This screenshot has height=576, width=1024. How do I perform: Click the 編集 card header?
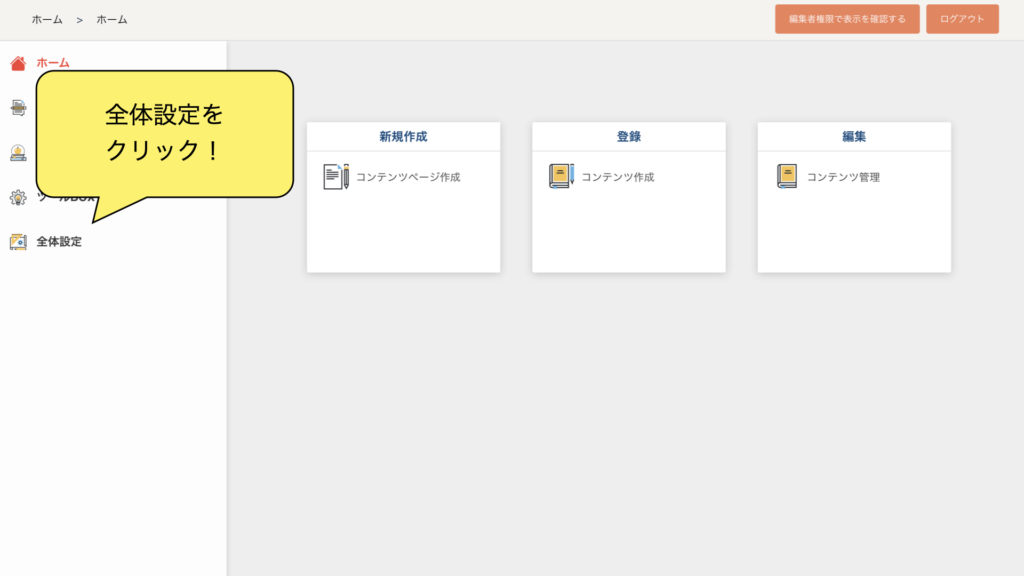click(854, 137)
